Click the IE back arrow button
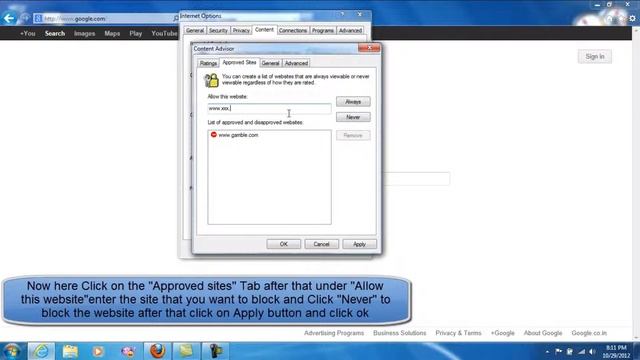Screen dimensions: 640x360 click(9, 18)
